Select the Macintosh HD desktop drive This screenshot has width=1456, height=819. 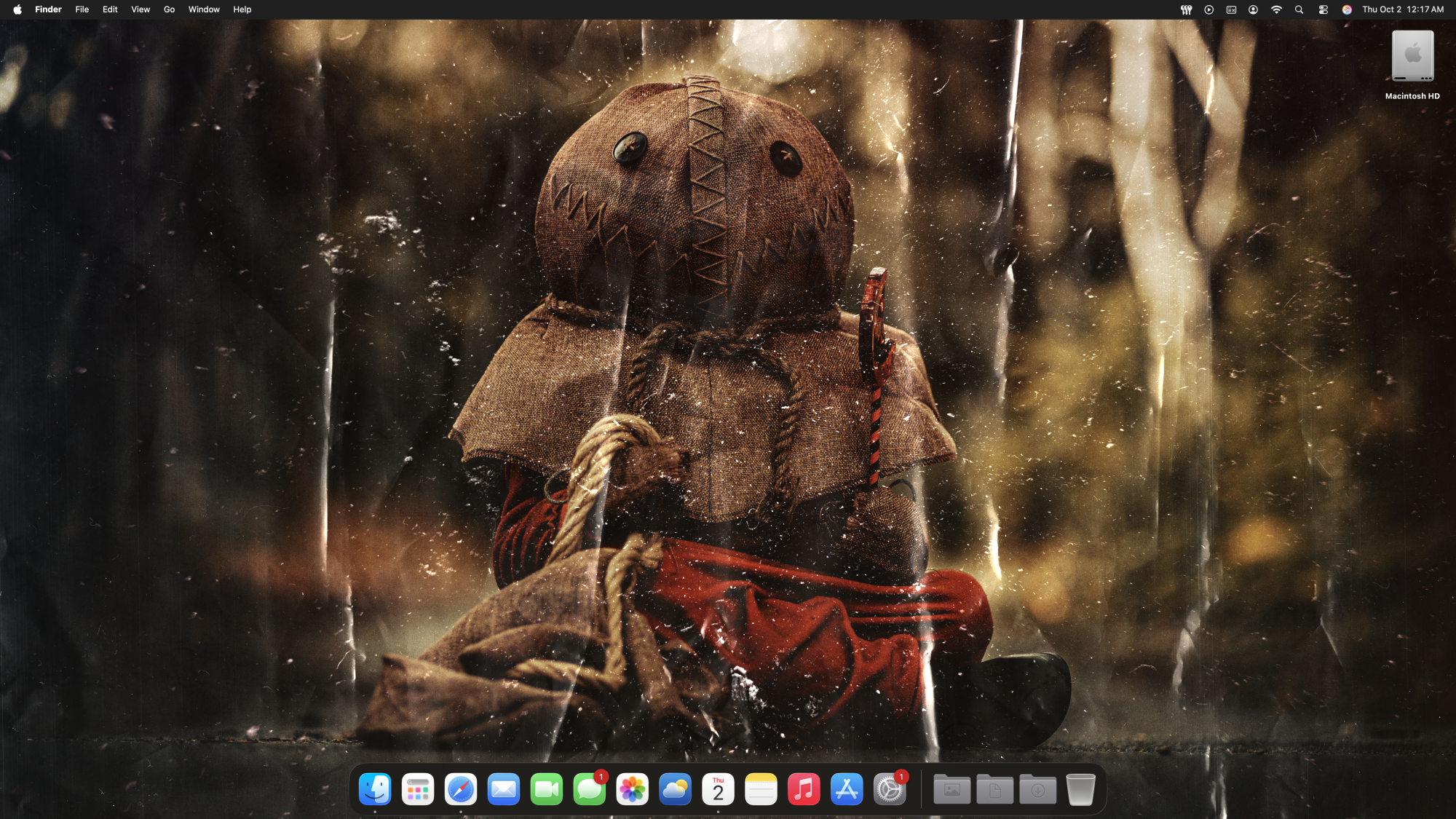1412,57
